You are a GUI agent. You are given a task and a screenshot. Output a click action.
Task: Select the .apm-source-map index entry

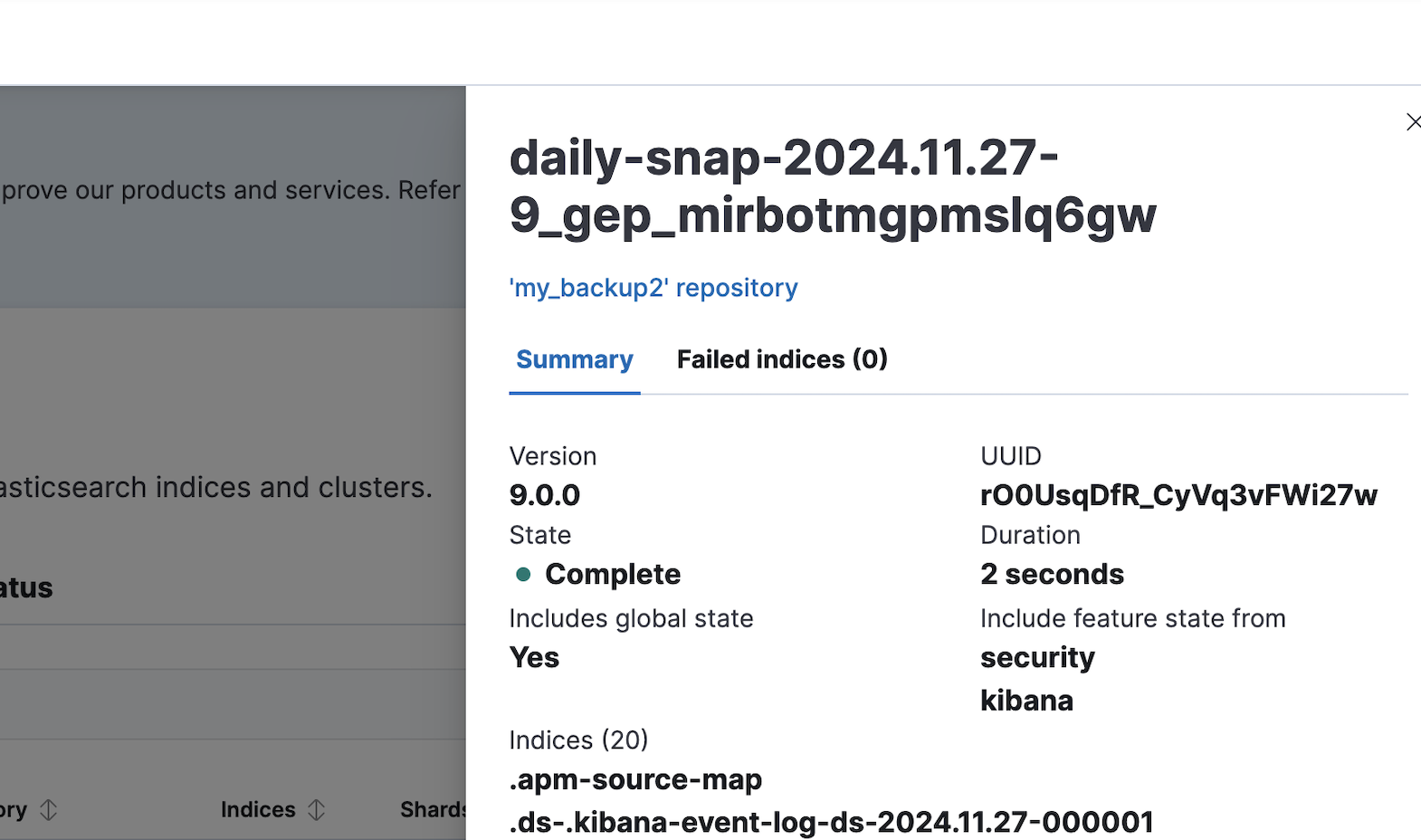coord(635,779)
